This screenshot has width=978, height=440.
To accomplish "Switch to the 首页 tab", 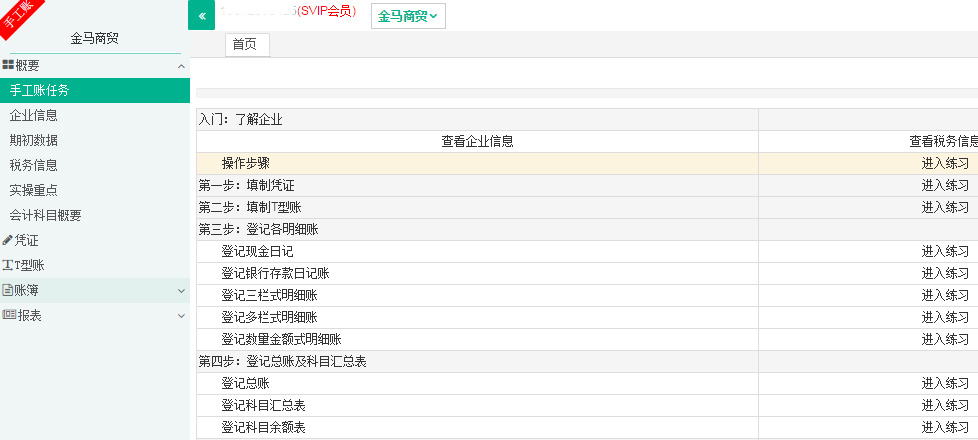I will point(246,45).
